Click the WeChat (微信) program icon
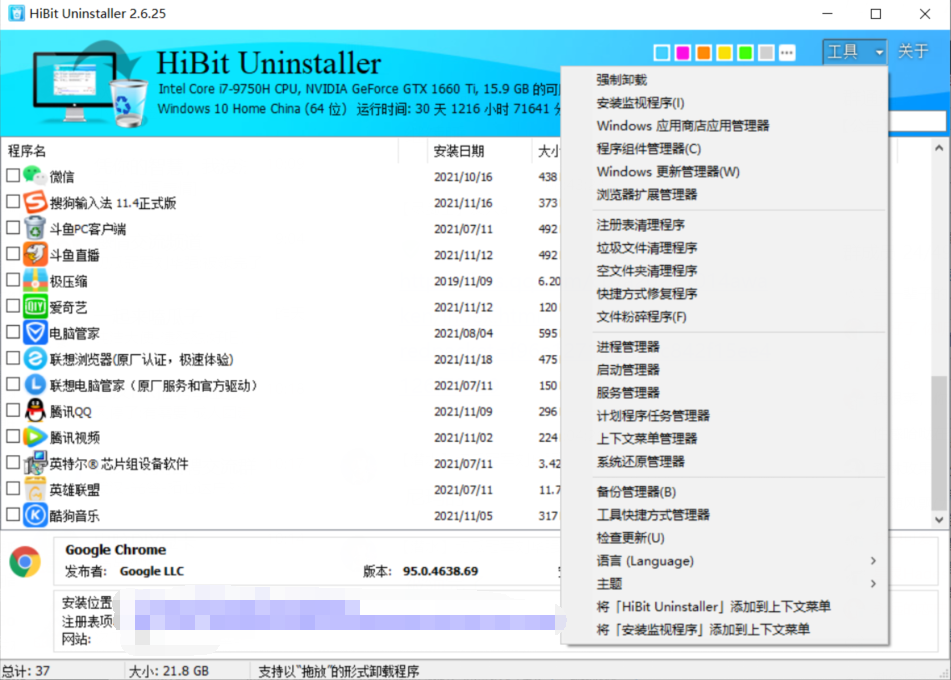This screenshot has width=951, height=680. (x=35, y=176)
